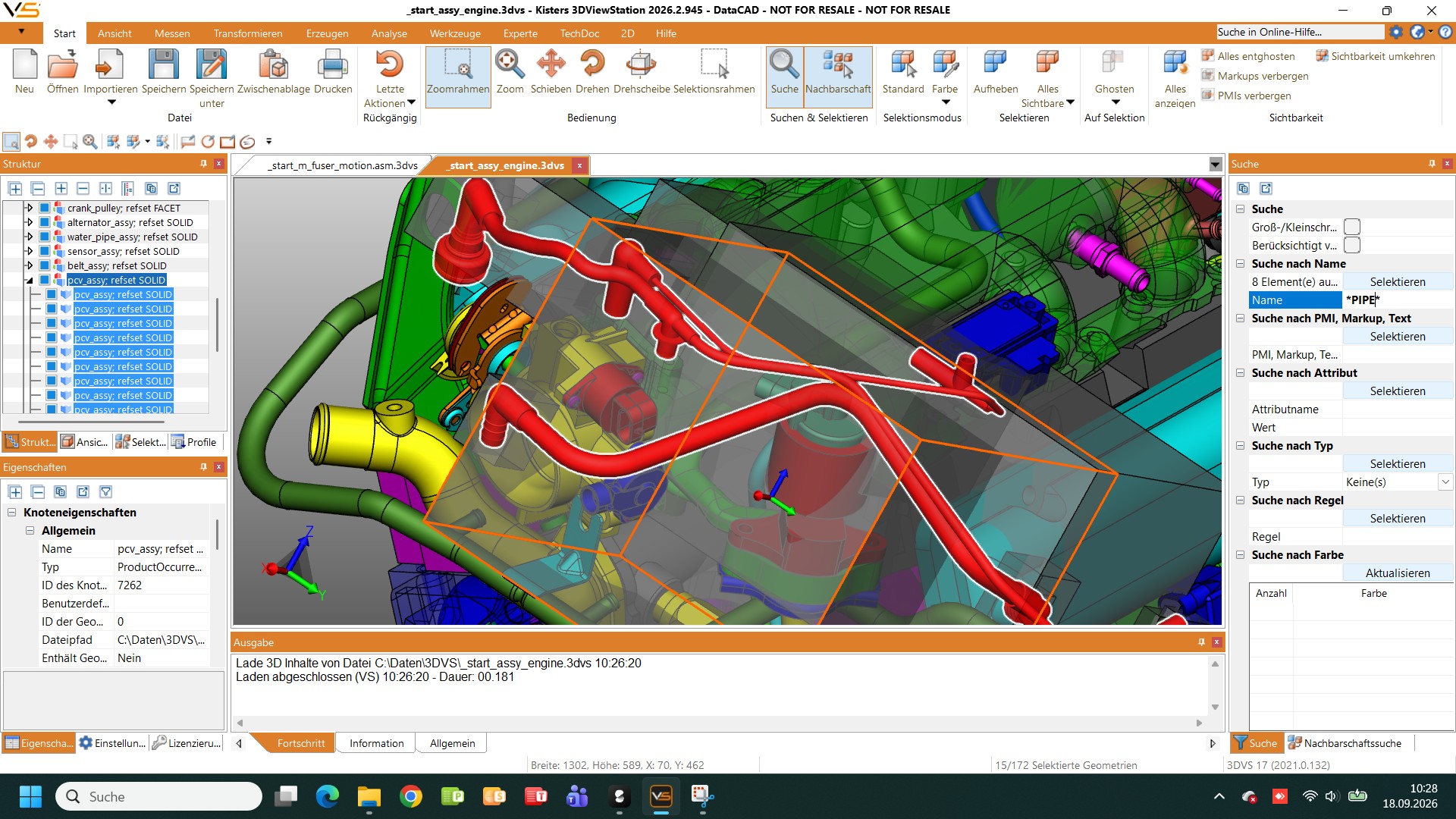Click the Windows taskbar Suche box

(159, 796)
